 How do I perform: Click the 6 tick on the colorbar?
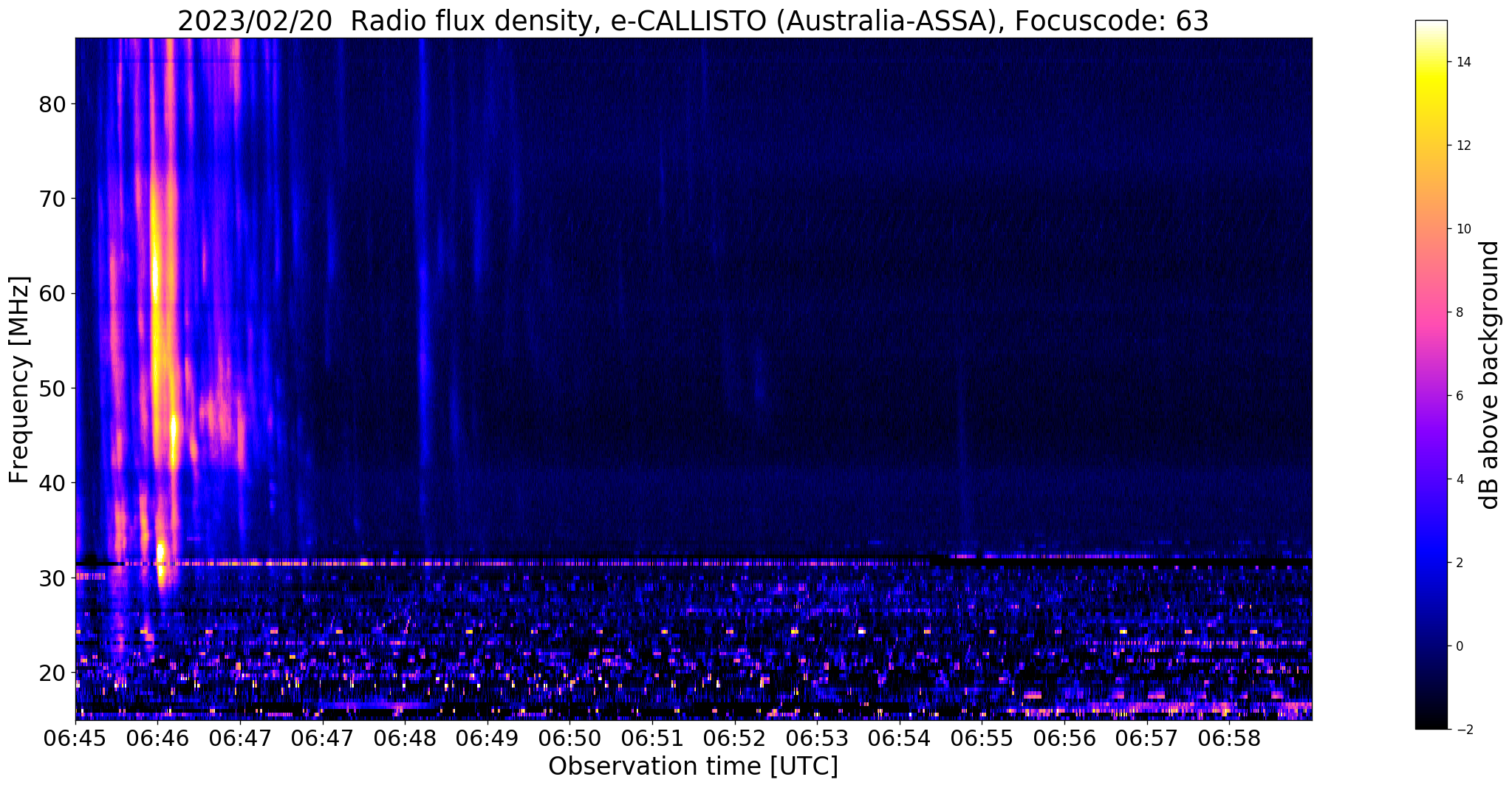[1459, 396]
